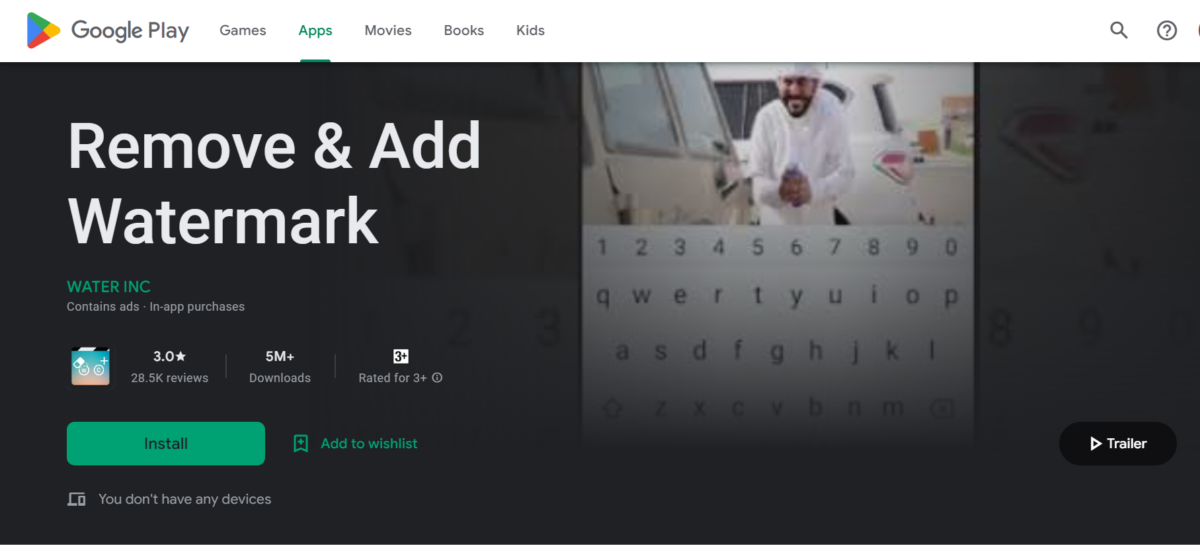Viewport: 1200px width, 552px height.
Task: Click the 3+ content rating badge
Action: 400,356
